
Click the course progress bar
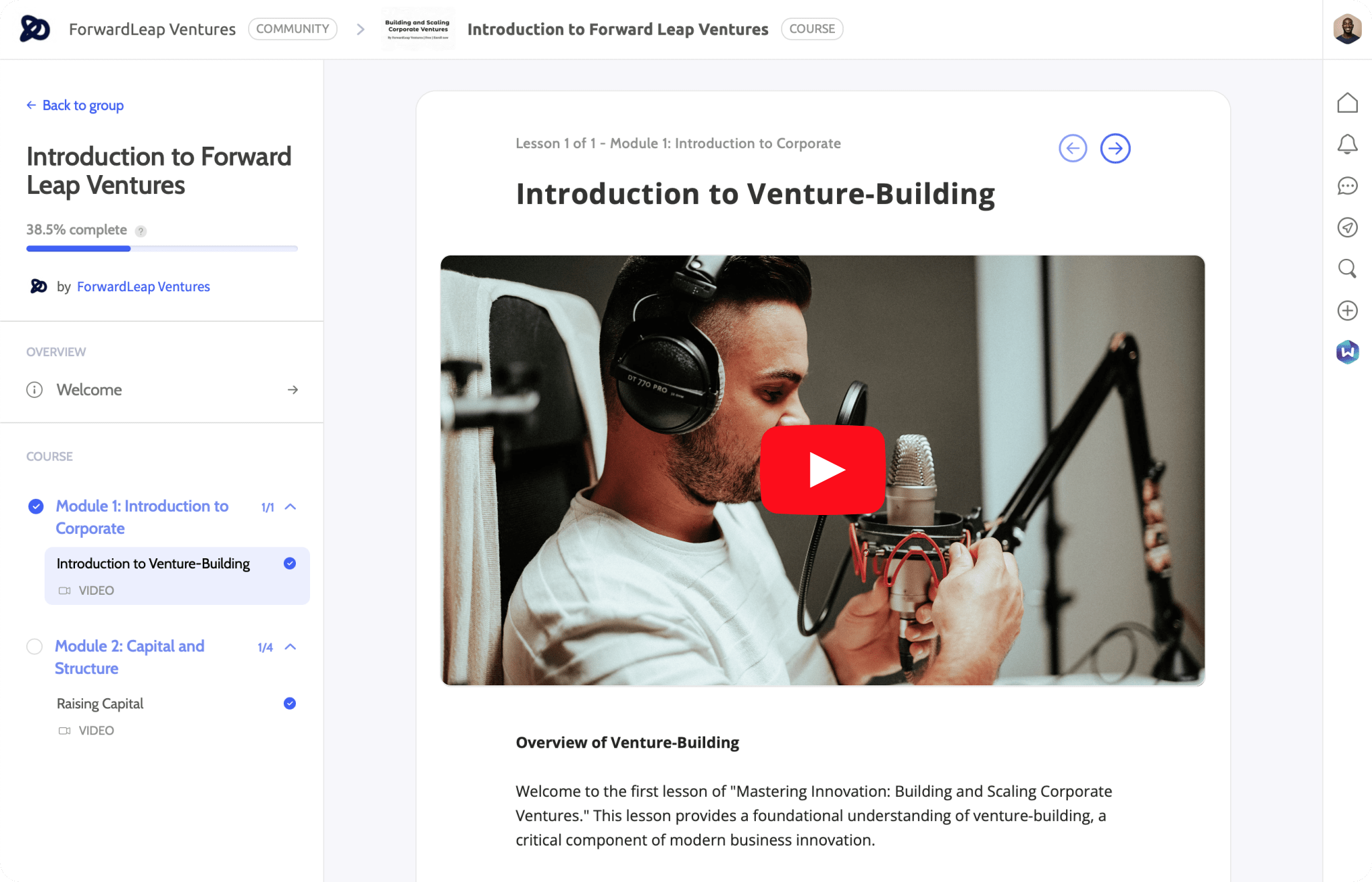[x=162, y=249]
